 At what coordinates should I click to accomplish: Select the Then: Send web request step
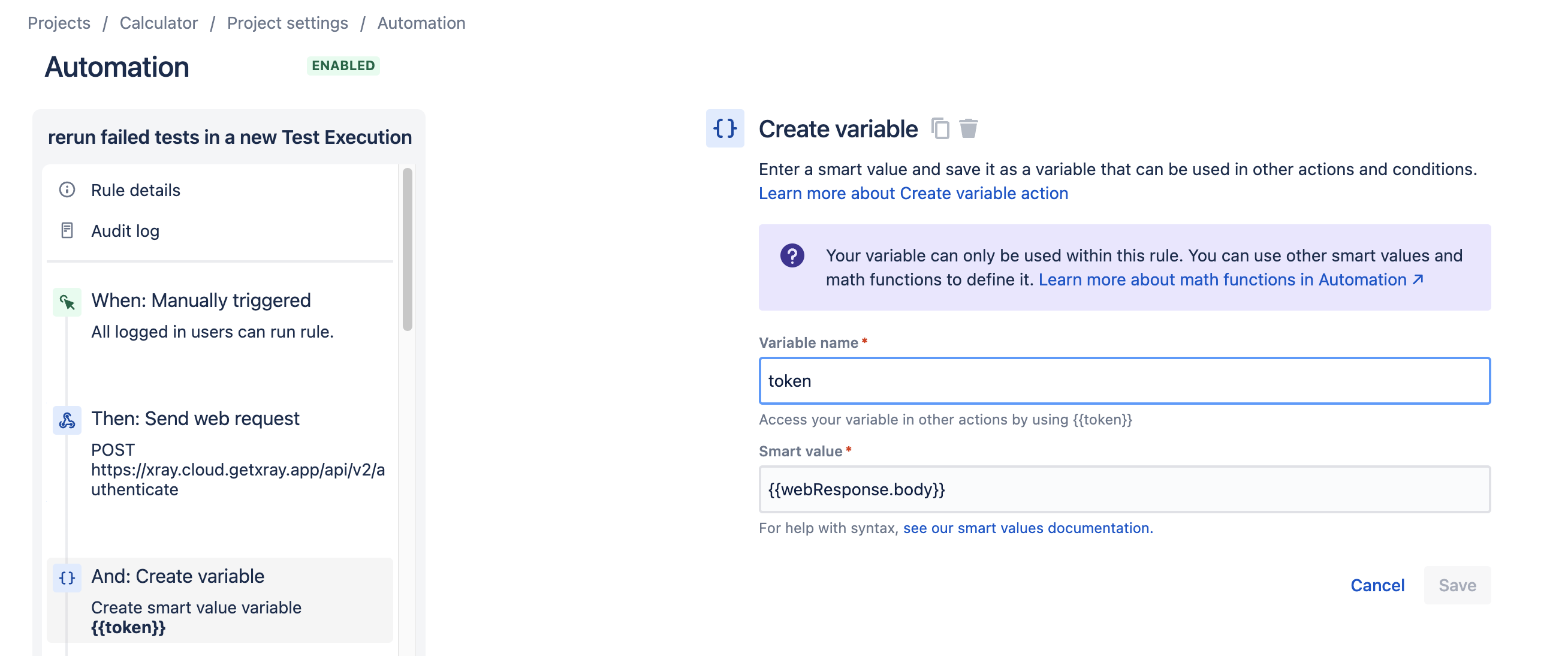pos(220,454)
